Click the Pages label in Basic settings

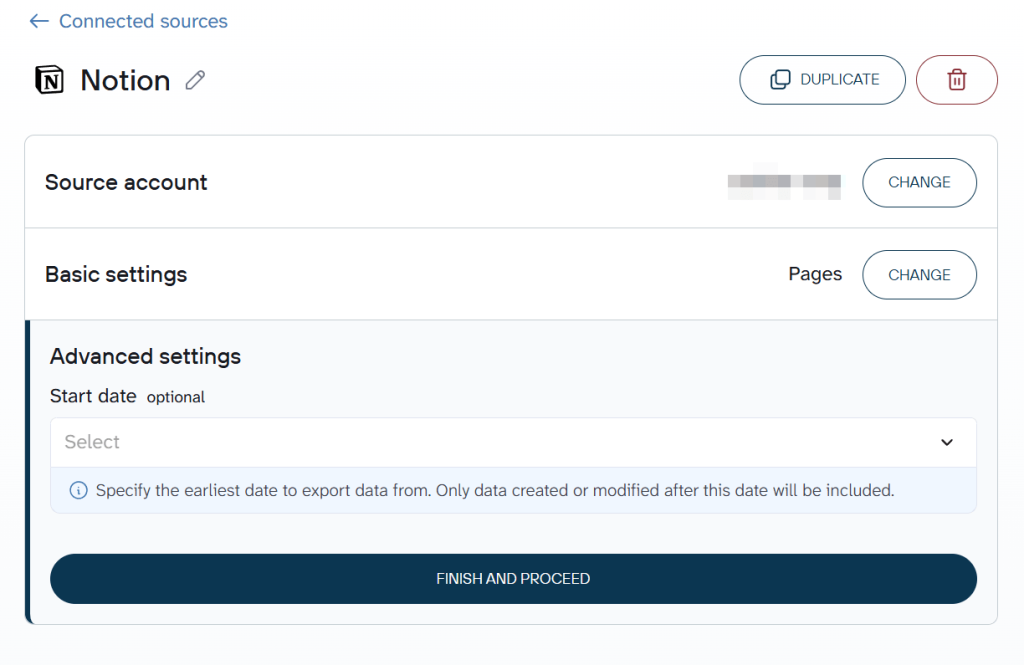(815, 274)
